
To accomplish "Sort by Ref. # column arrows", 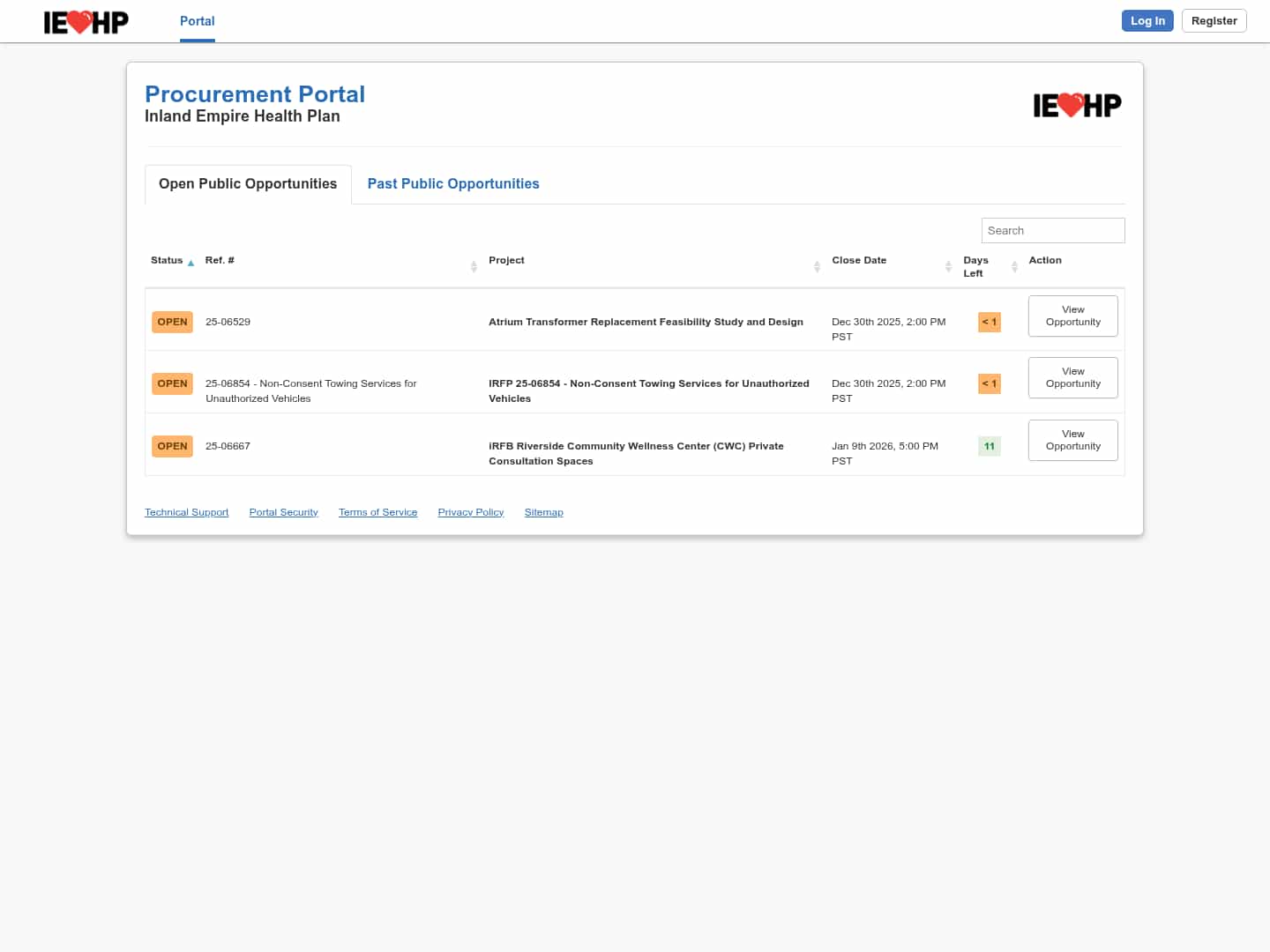I will [x=474, y=266].
